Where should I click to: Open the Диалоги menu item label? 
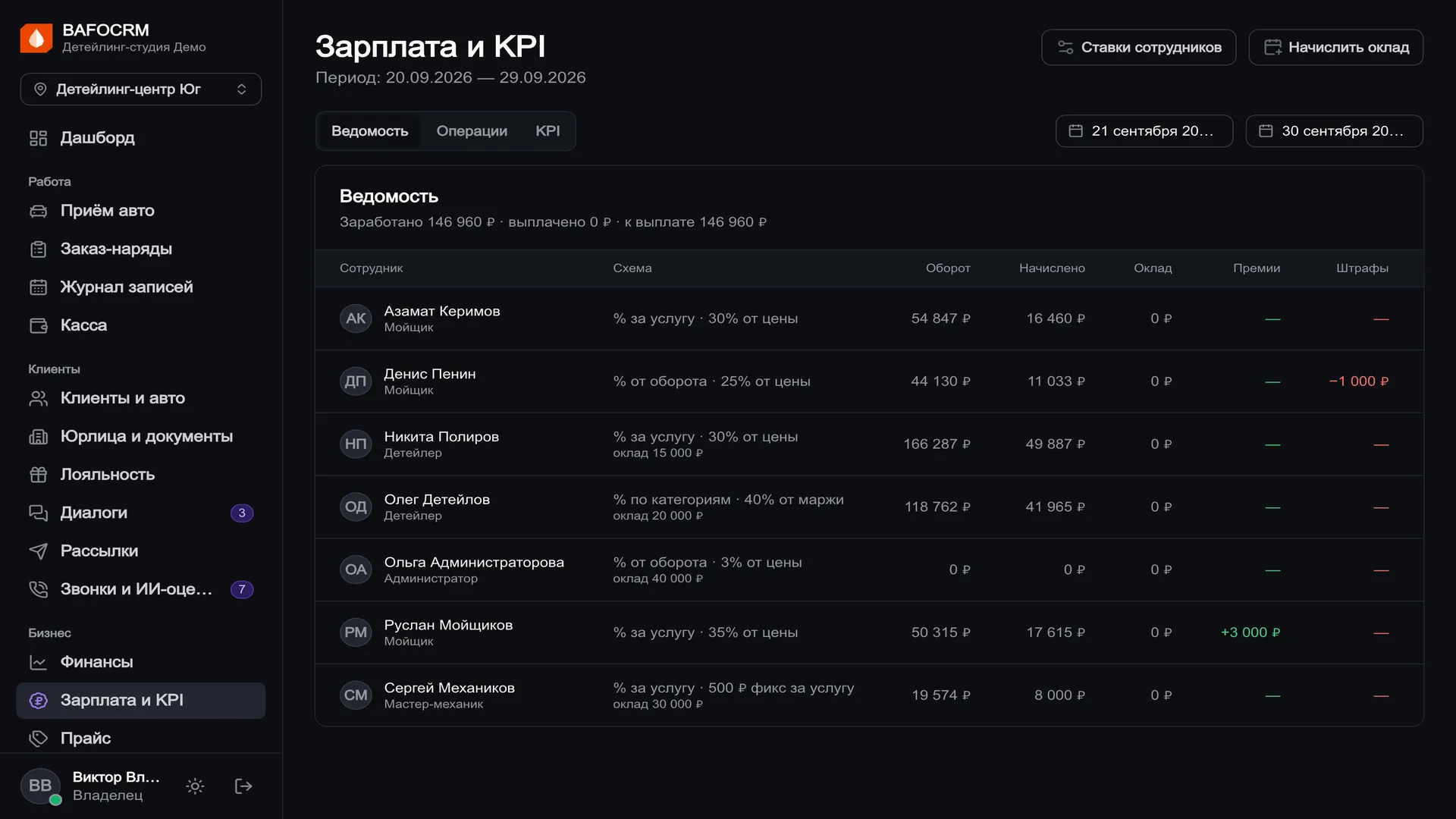pyautogui.click(x=94, y=513)
